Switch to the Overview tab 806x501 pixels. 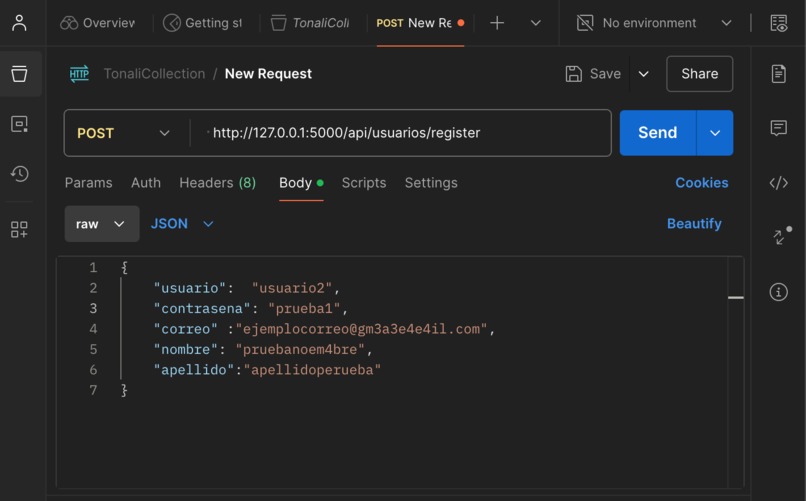point(98,23)
